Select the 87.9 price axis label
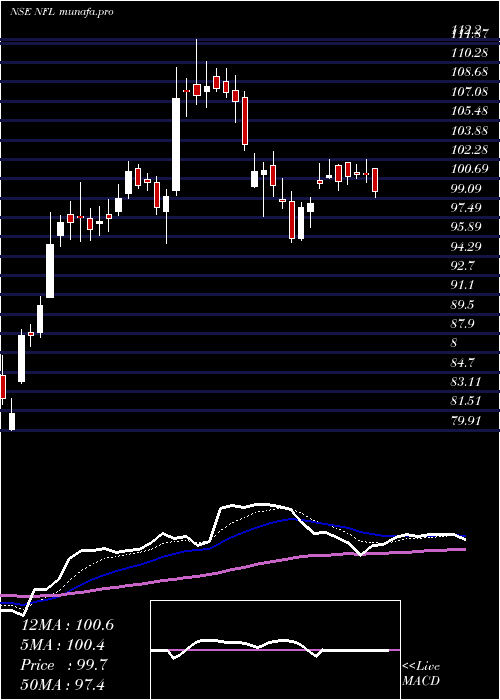The width and height of the screenshot is (500, 700). pos(463,324)
